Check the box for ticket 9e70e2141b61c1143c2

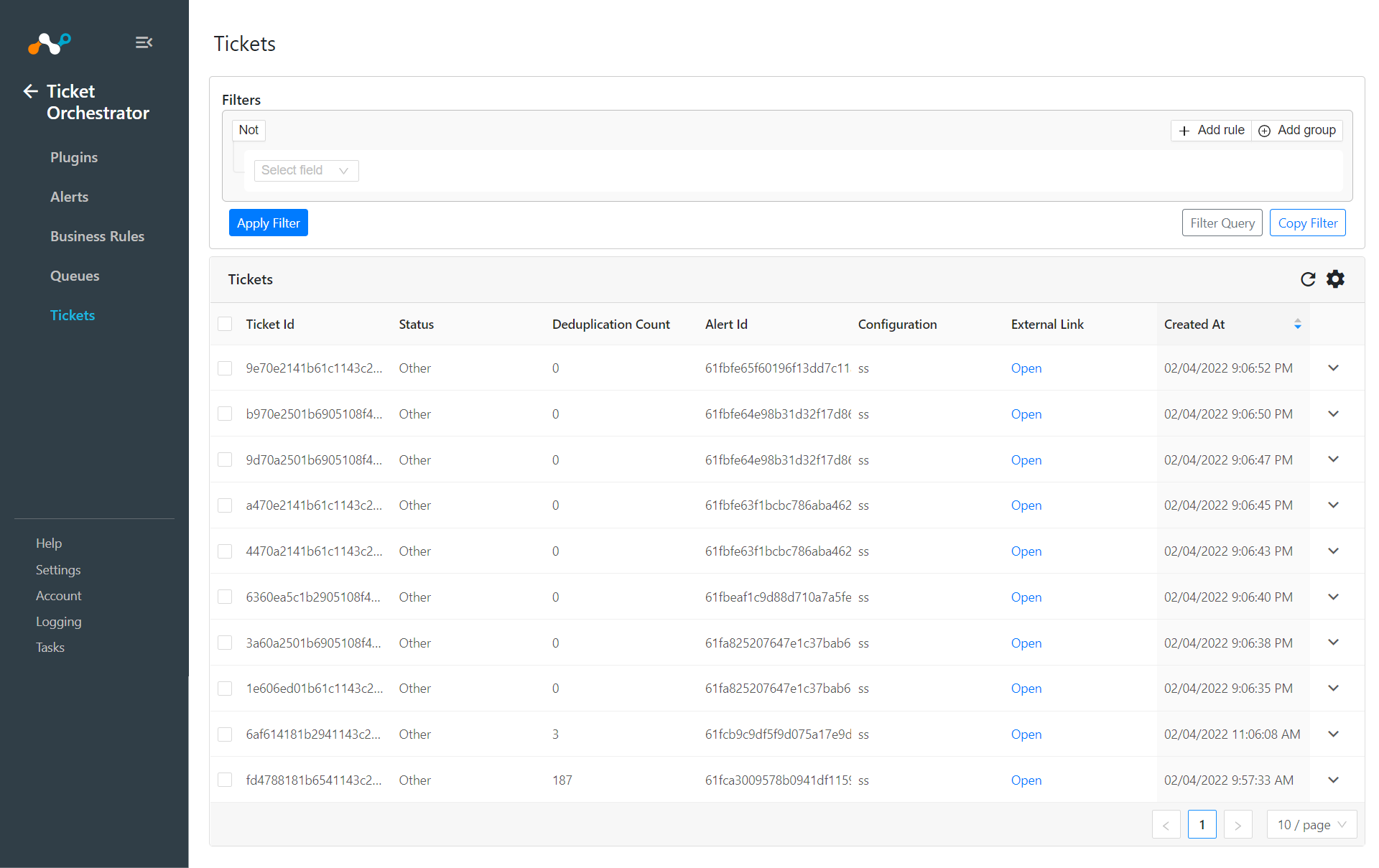(225, 368)
